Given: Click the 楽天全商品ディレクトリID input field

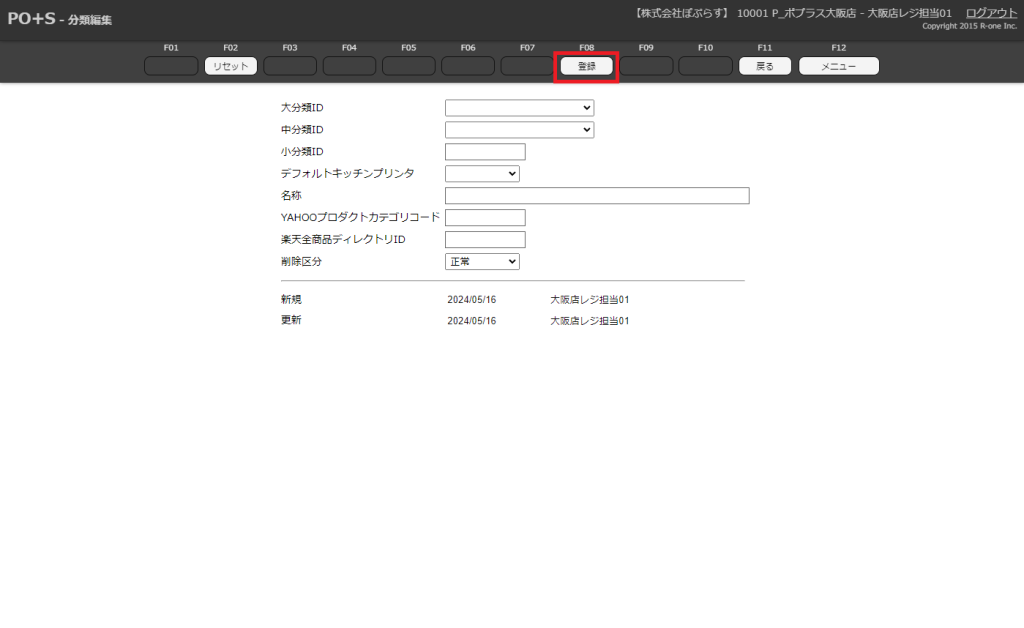Looking at the screenshot, I should (x=485, y=240).
